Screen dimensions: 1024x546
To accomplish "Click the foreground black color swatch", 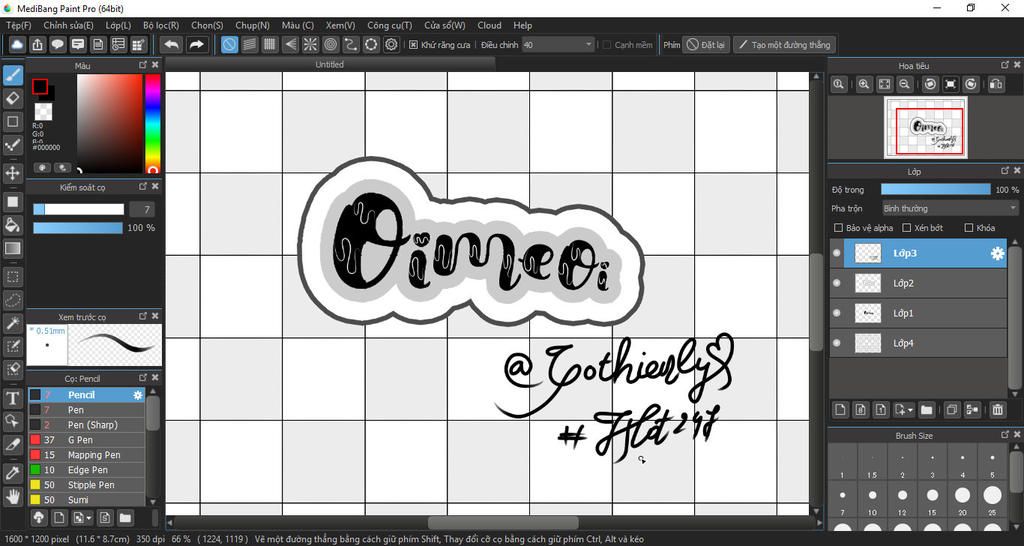I will pos(40,86).
